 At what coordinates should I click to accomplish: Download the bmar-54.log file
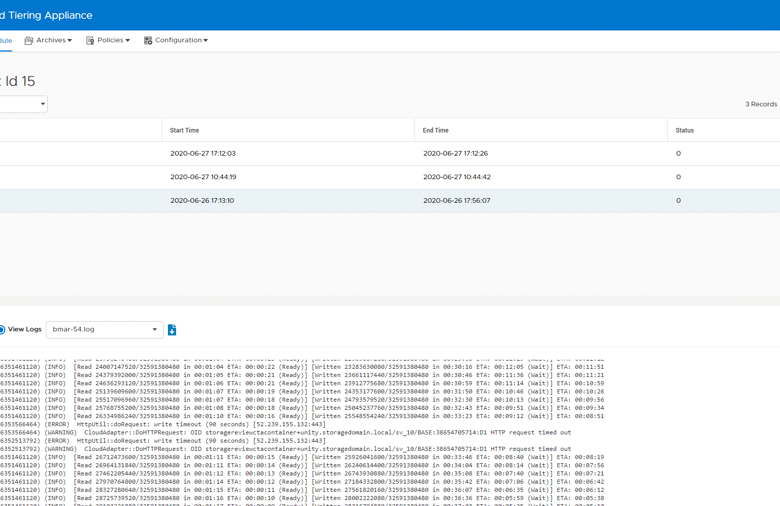(x=172, y=330)
